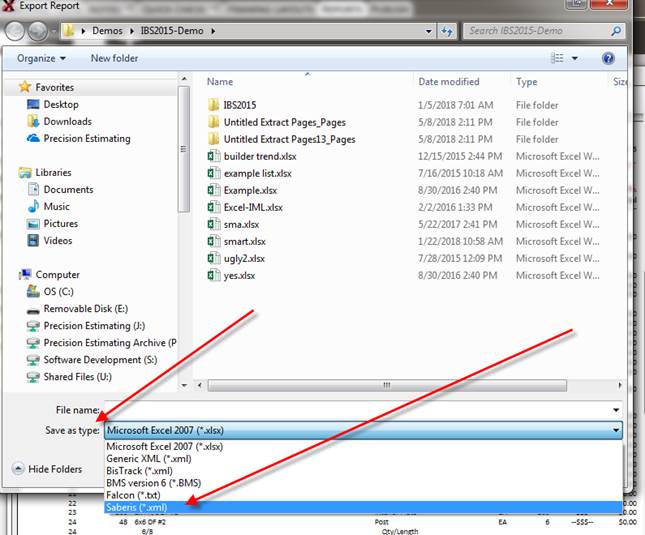Viewport: 645px width, 535px height.
Task: Expand the Save as type dropdown
Action: 616,430
